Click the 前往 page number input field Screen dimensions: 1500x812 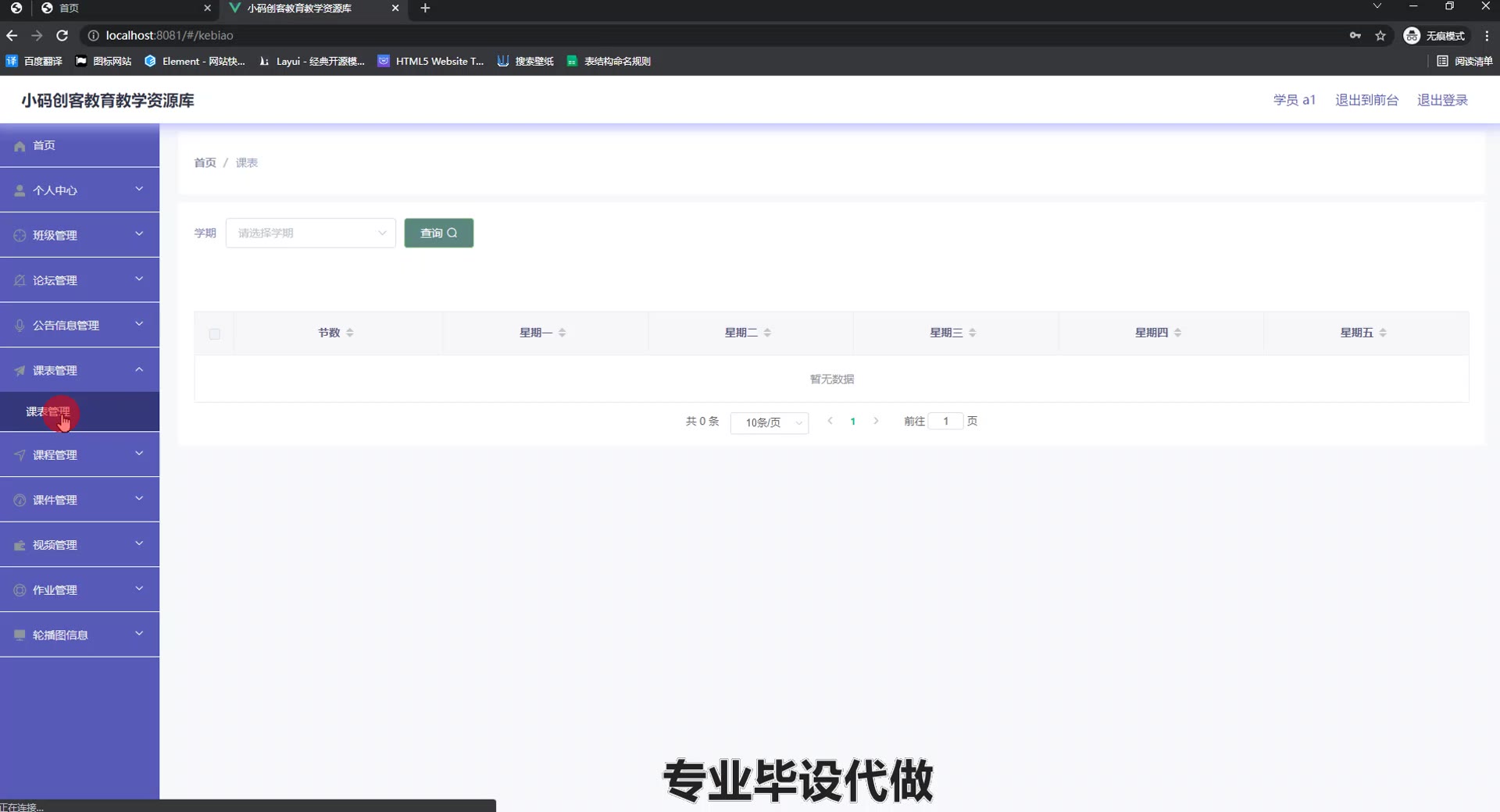(x=946, y=421)
